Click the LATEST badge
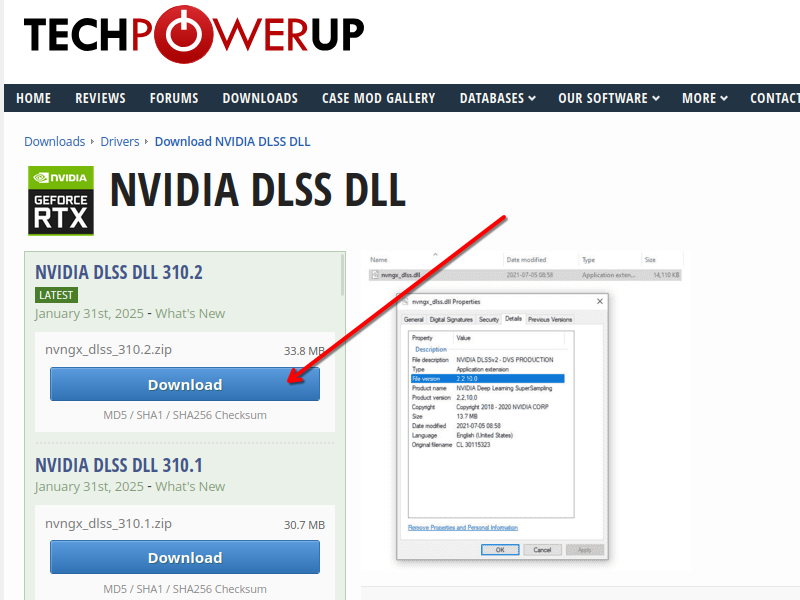The height and width of the screenshot is (600, 800). 56,295
